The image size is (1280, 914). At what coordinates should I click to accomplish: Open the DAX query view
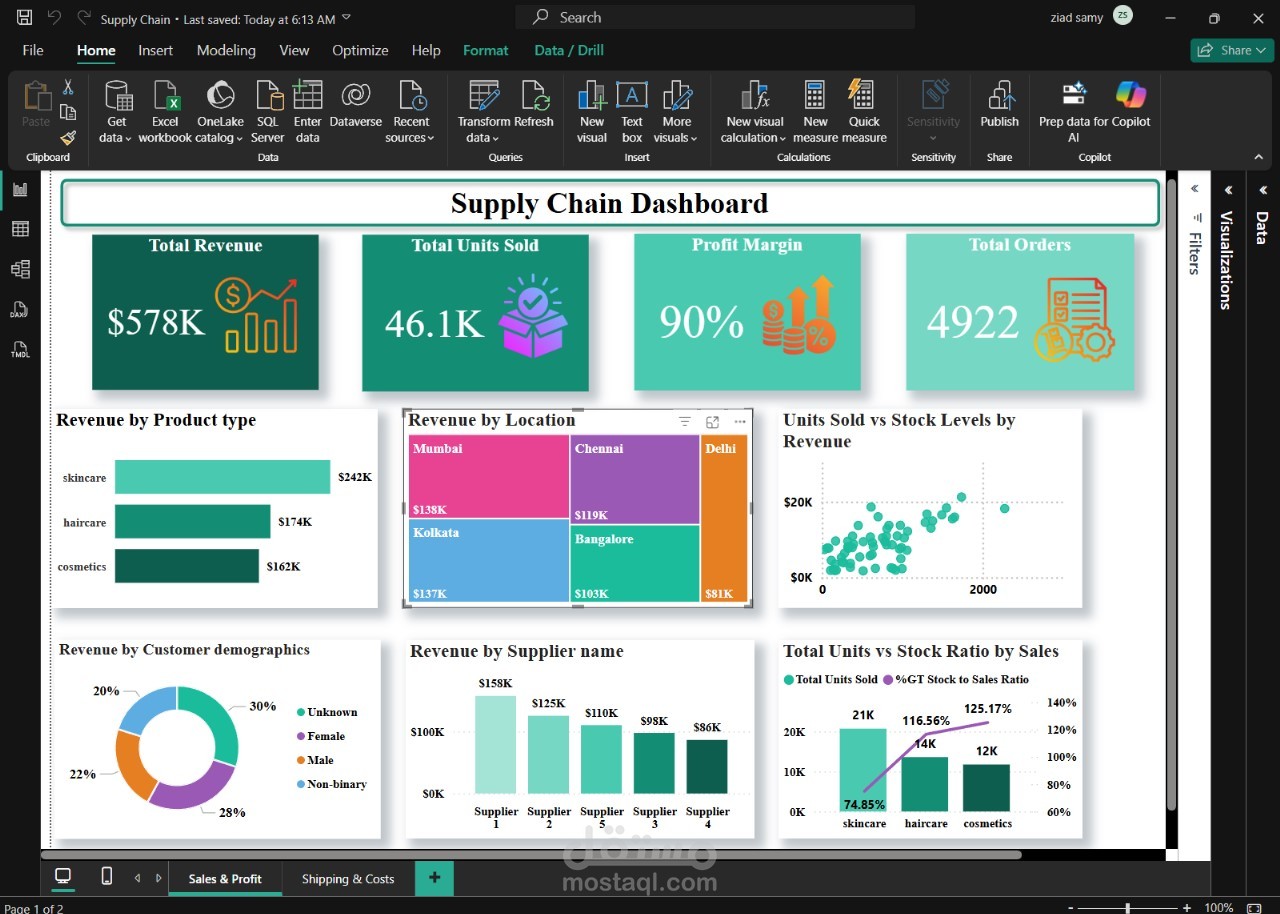tap(20, 310)
